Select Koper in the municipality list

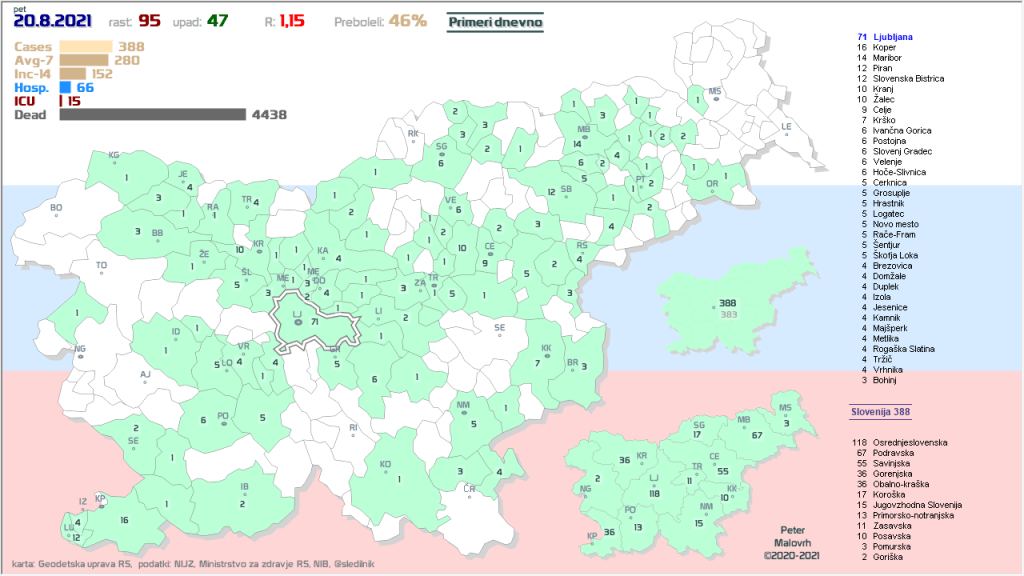coord(884,47)
